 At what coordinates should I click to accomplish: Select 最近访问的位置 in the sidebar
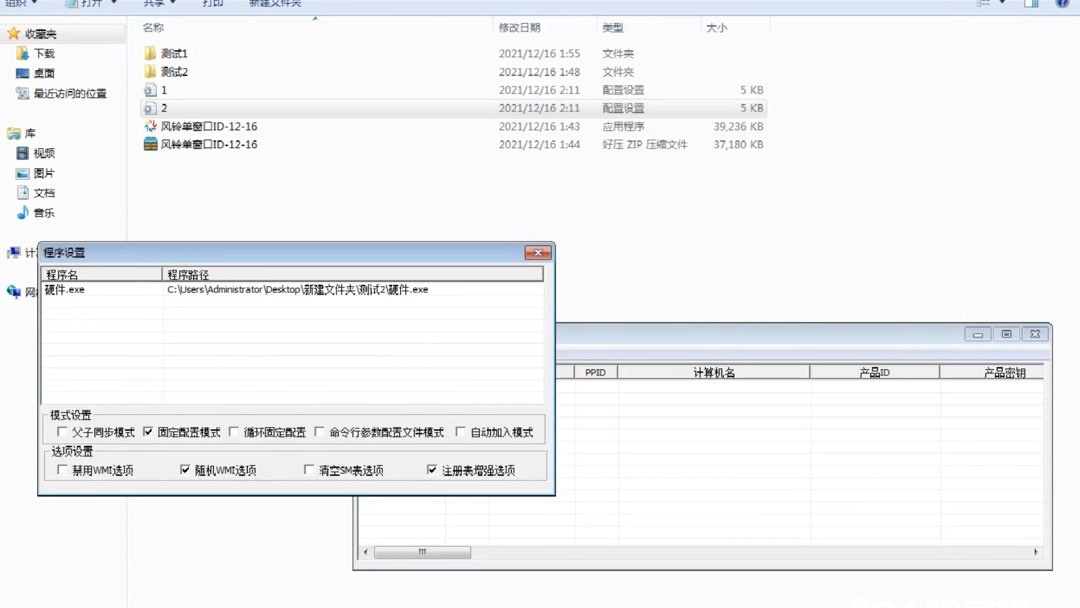click(x=66, y=92)
